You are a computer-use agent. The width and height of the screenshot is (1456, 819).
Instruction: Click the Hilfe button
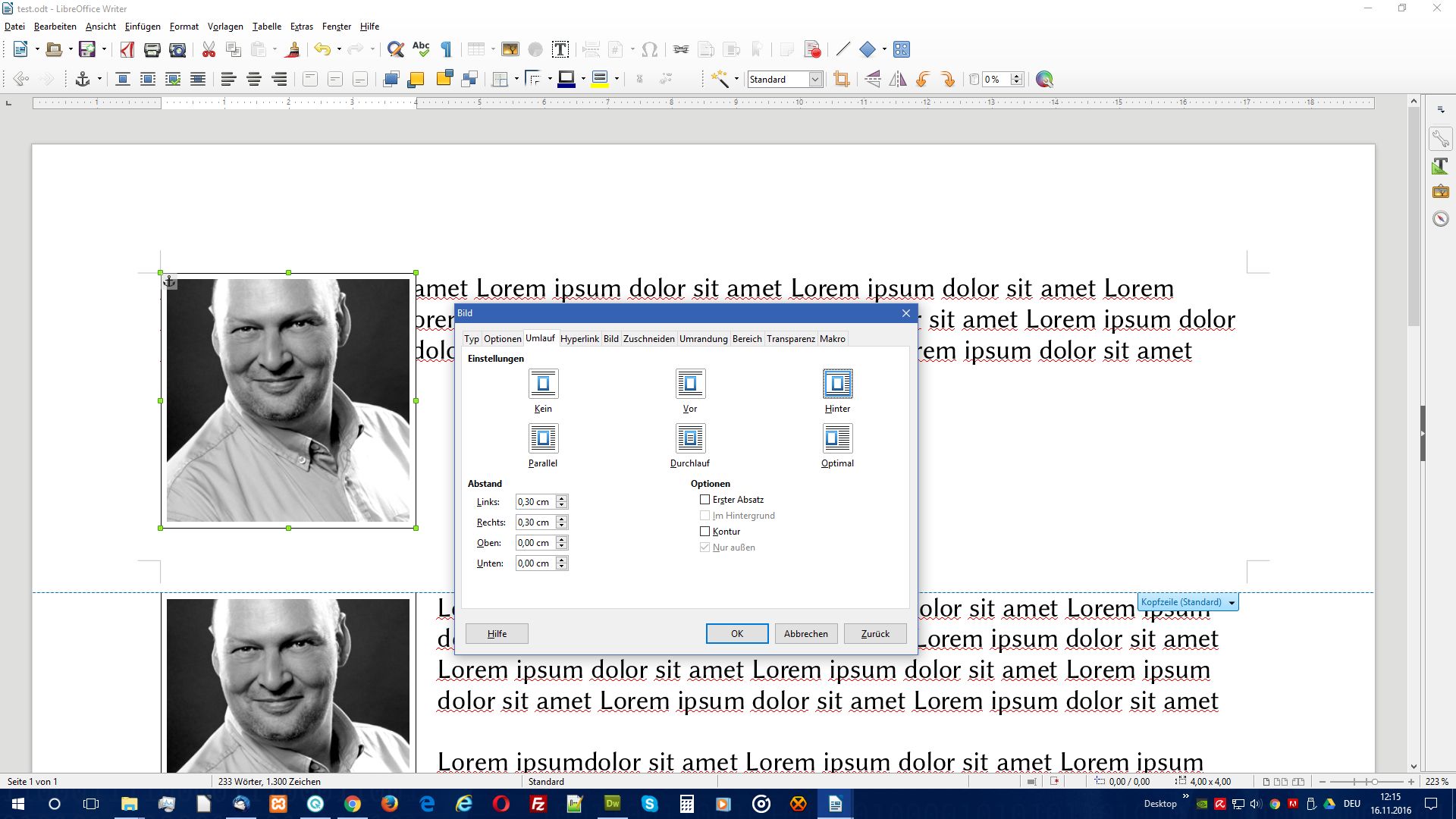point(497,634)
